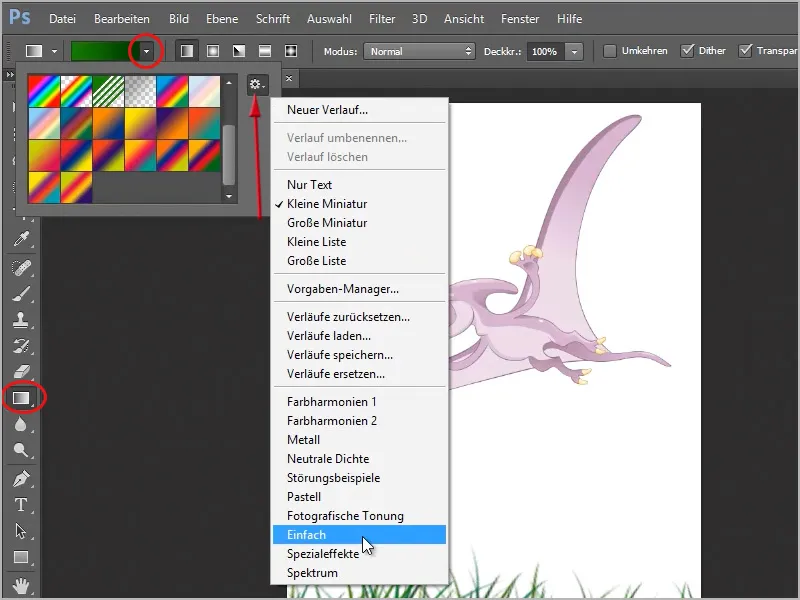Choose Diamond gradient style
The height and width of the screenshot is (600, 800).
[291, 51]
